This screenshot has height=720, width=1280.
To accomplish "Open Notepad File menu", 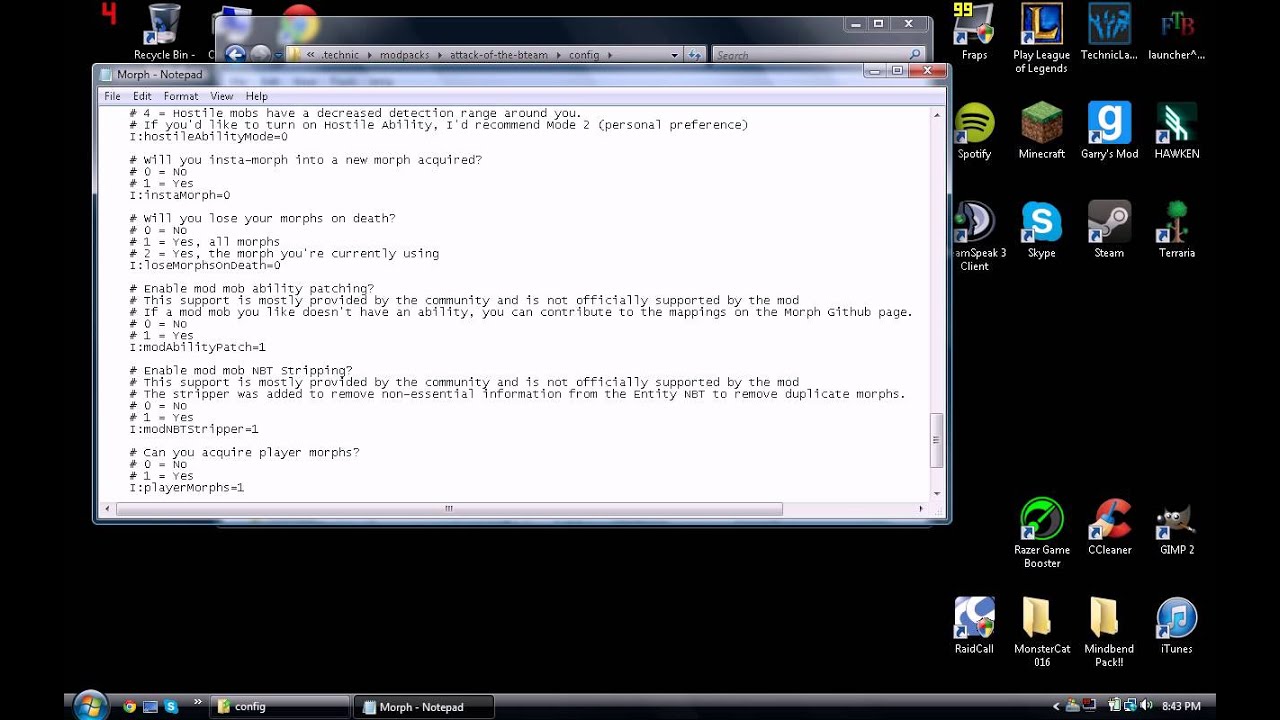I will [112, 96].
